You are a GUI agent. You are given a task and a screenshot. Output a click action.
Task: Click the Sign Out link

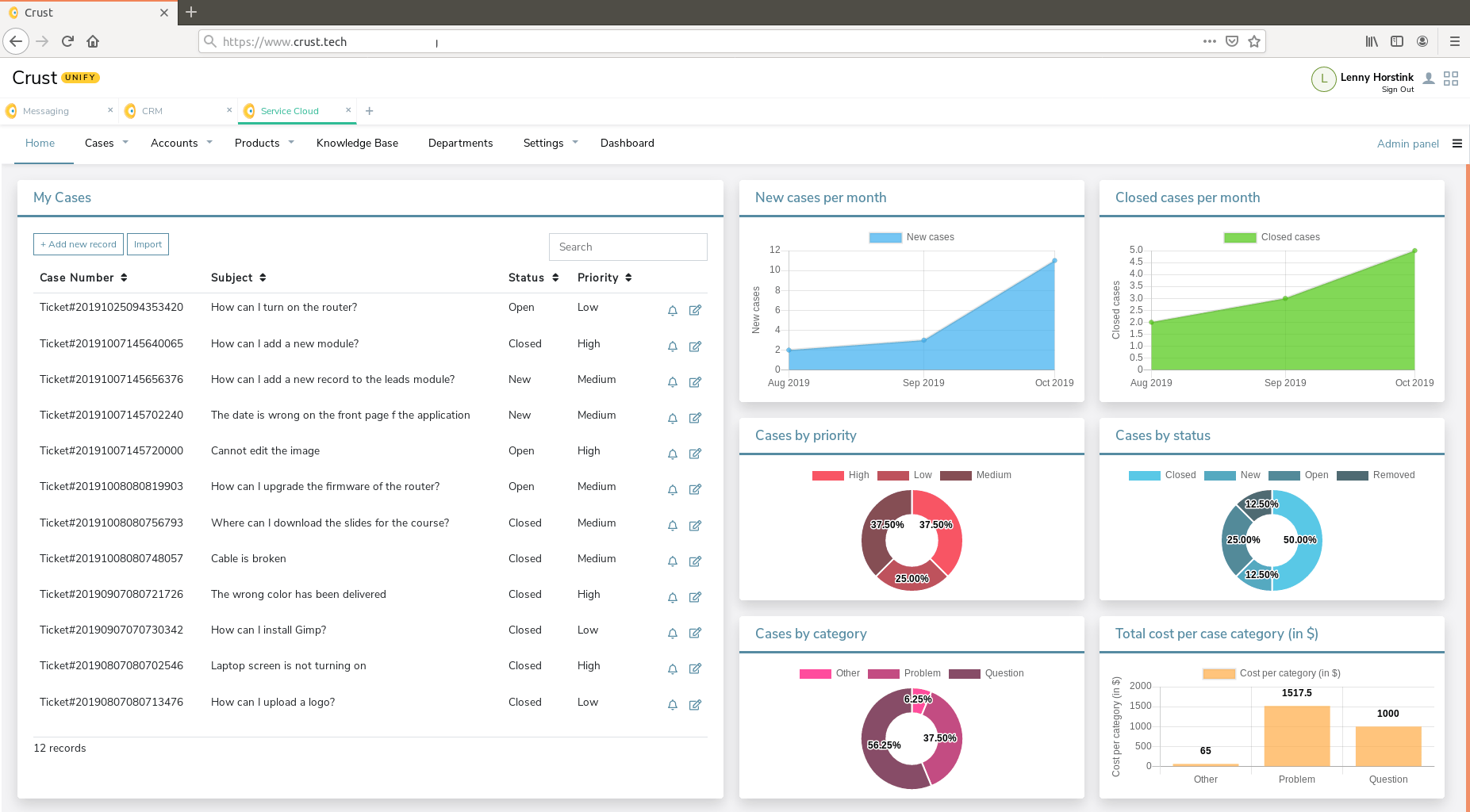[x=1398, y=90]
